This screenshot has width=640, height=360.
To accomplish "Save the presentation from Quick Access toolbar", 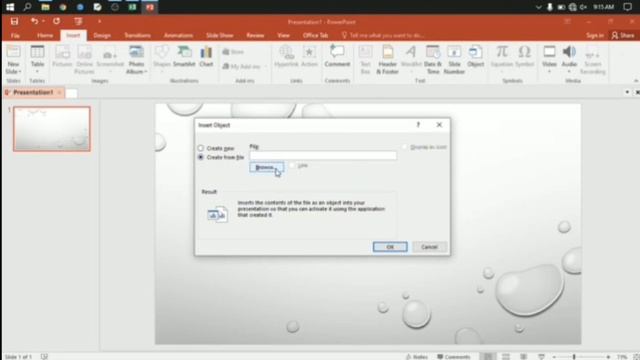I will [x=14, y=21].
